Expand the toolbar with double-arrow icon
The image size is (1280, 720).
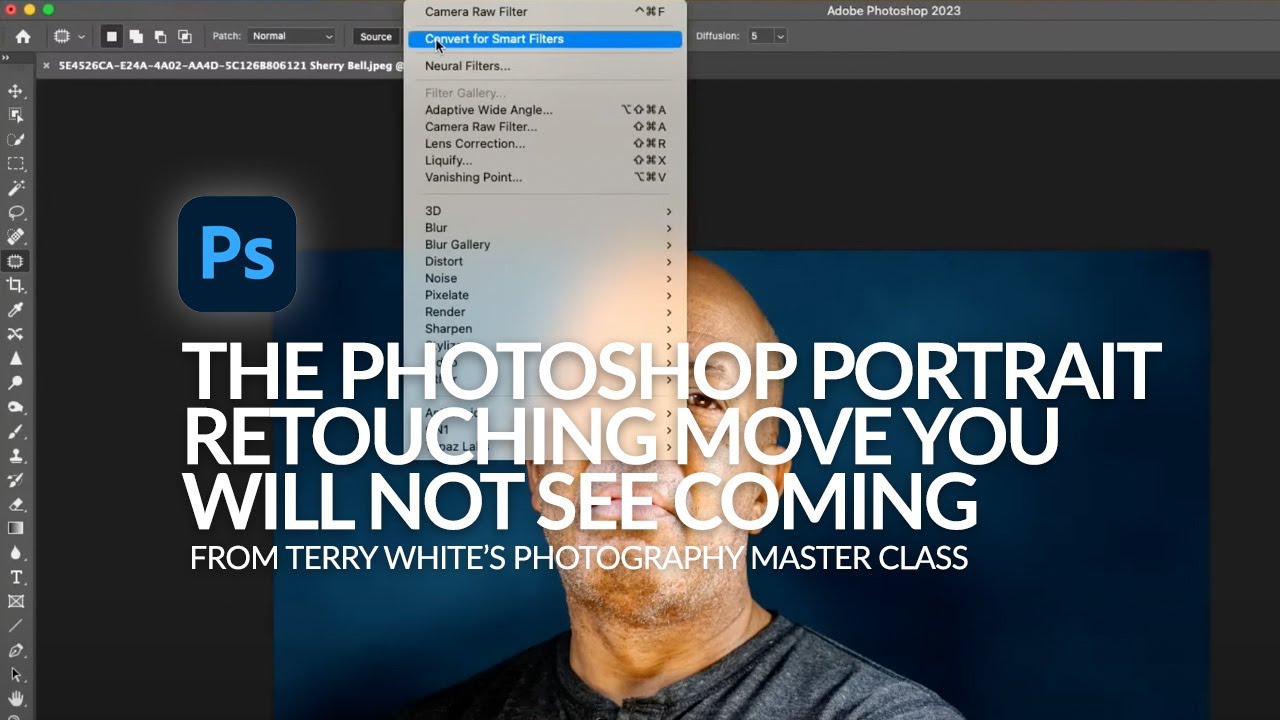pyautogui.click(x=6, y=58)
